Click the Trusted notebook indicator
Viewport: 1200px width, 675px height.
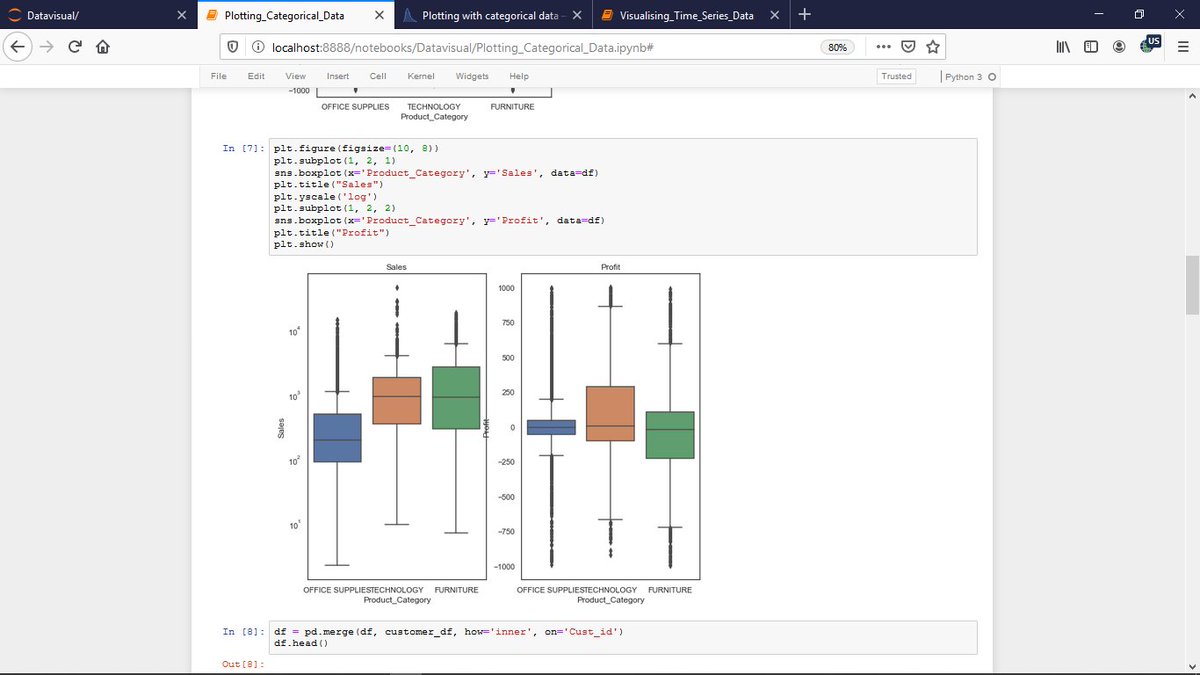coord(896,76)
